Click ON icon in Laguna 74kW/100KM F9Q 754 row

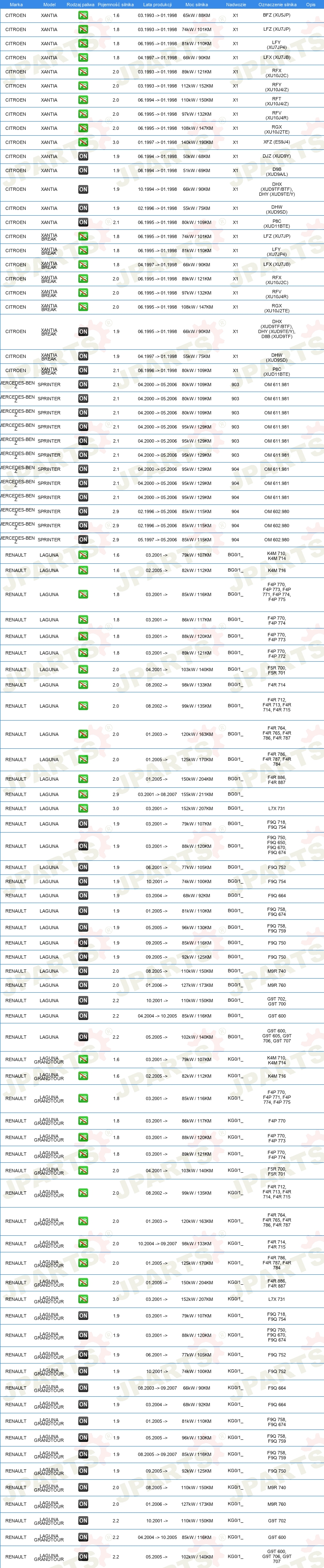coord(83,881)
